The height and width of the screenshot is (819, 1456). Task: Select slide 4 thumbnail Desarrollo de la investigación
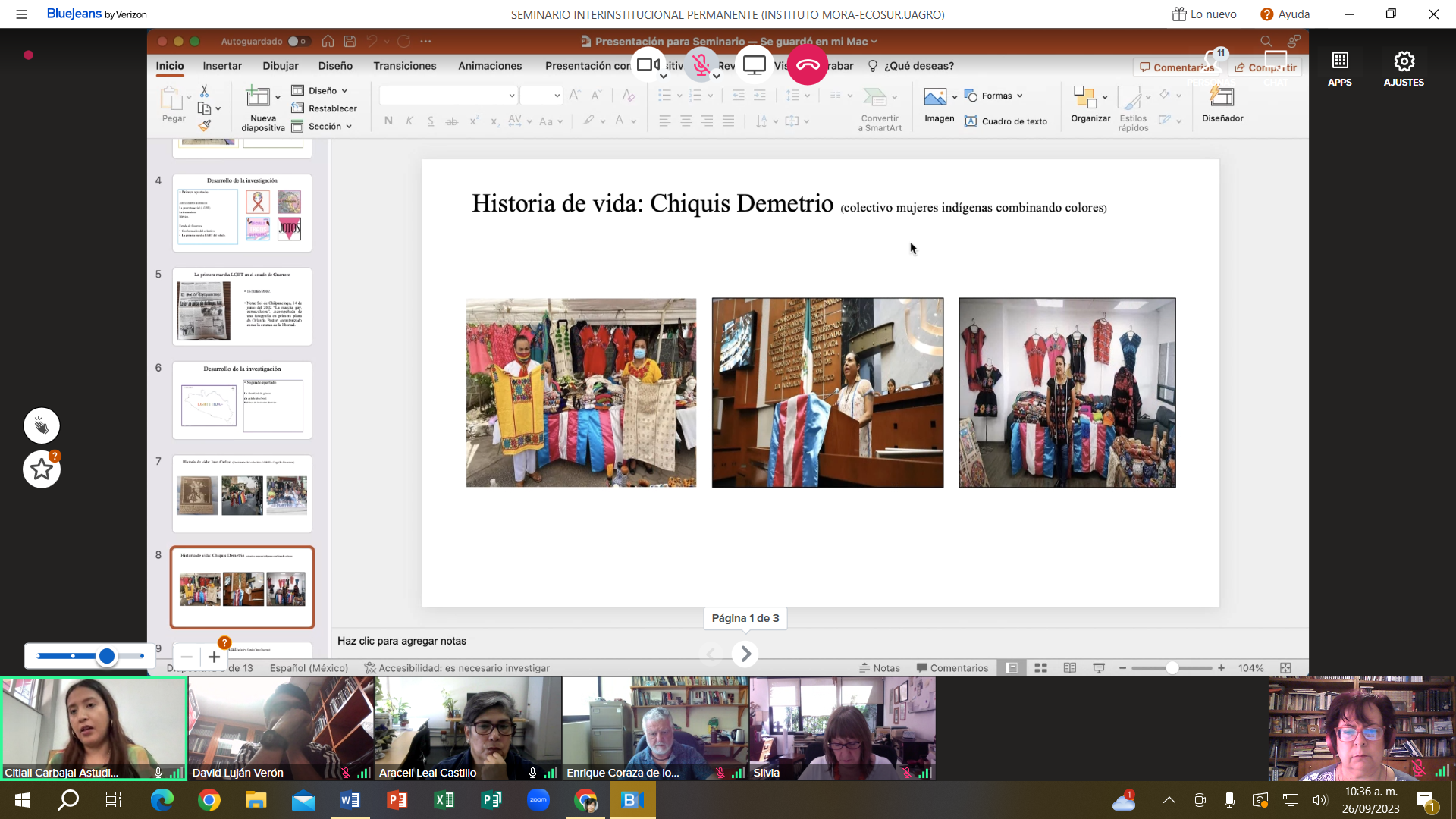click(242, 213)
